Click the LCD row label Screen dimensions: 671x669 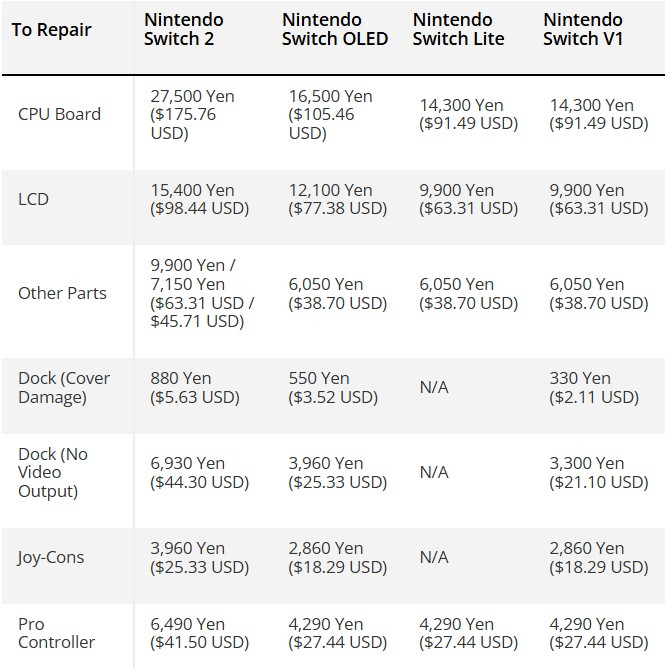pos(33,199)
